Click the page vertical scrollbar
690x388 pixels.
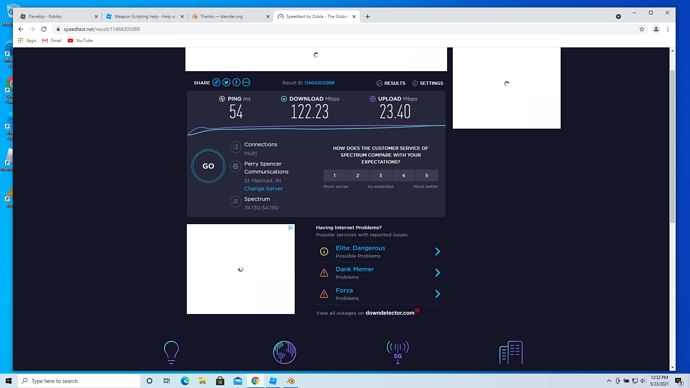click(672, 146)
